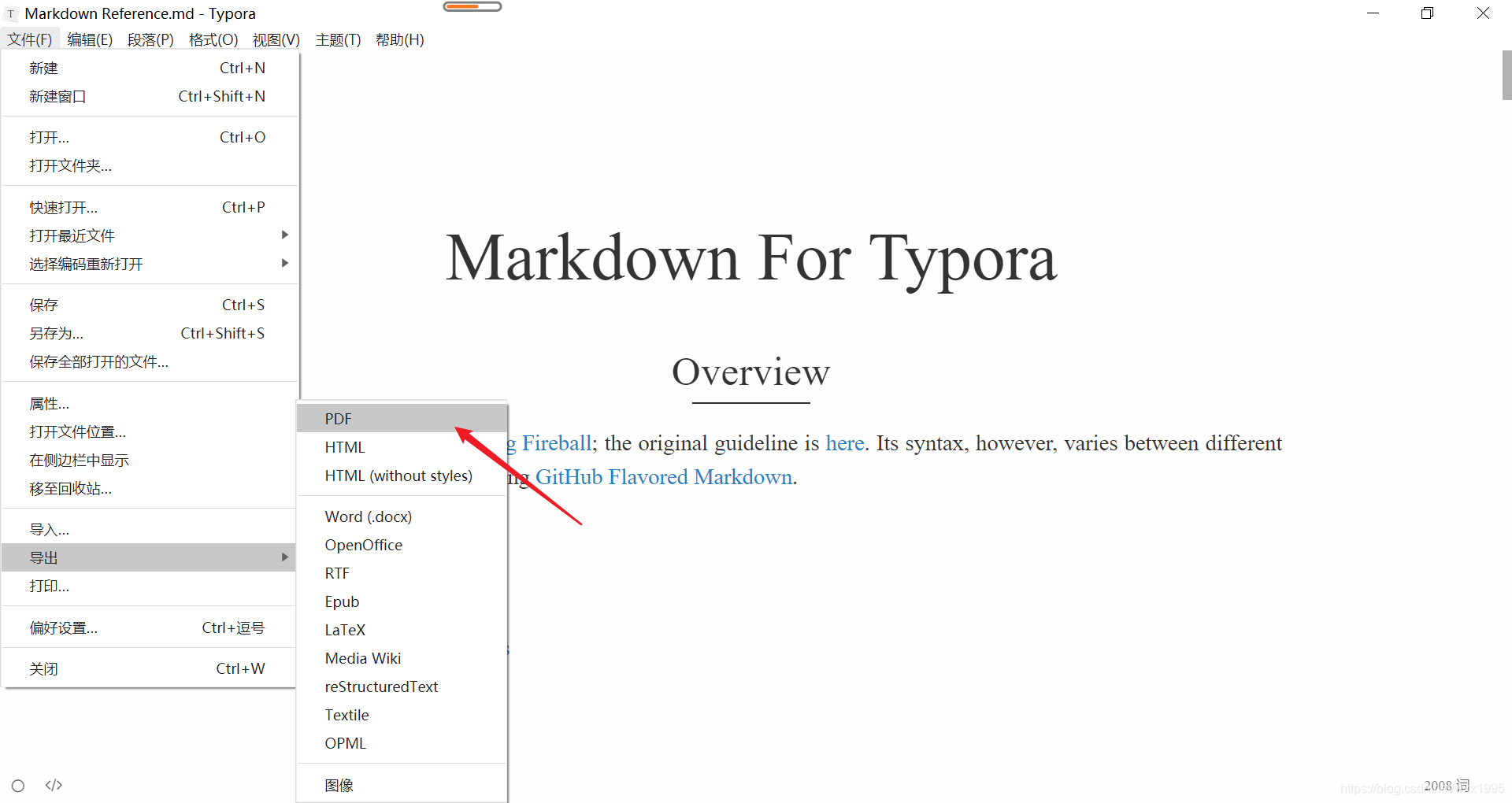The width and height of the screenshot is (1512, 803).
Task: Select 打印... menu item
Action: [x=150, y=587]
